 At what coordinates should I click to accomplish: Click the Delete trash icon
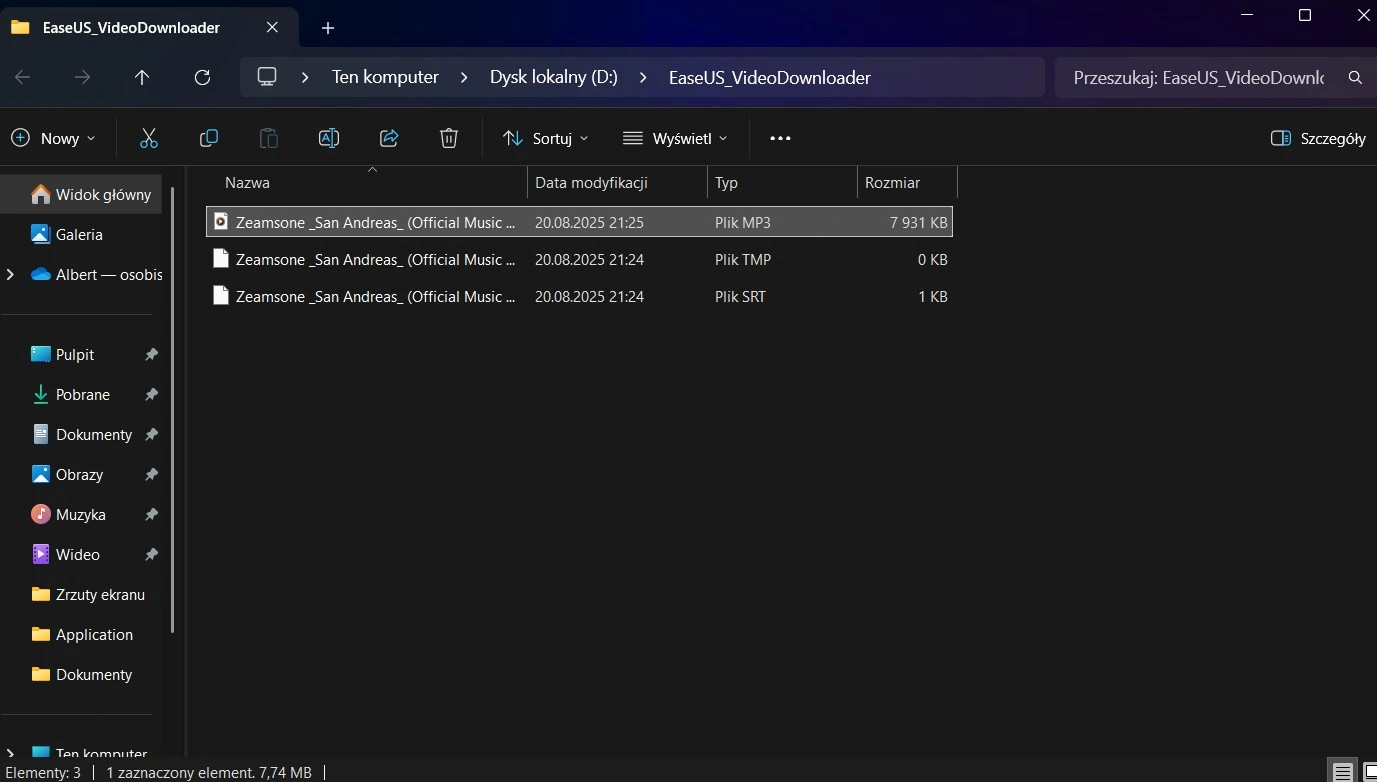pos(449,138)
